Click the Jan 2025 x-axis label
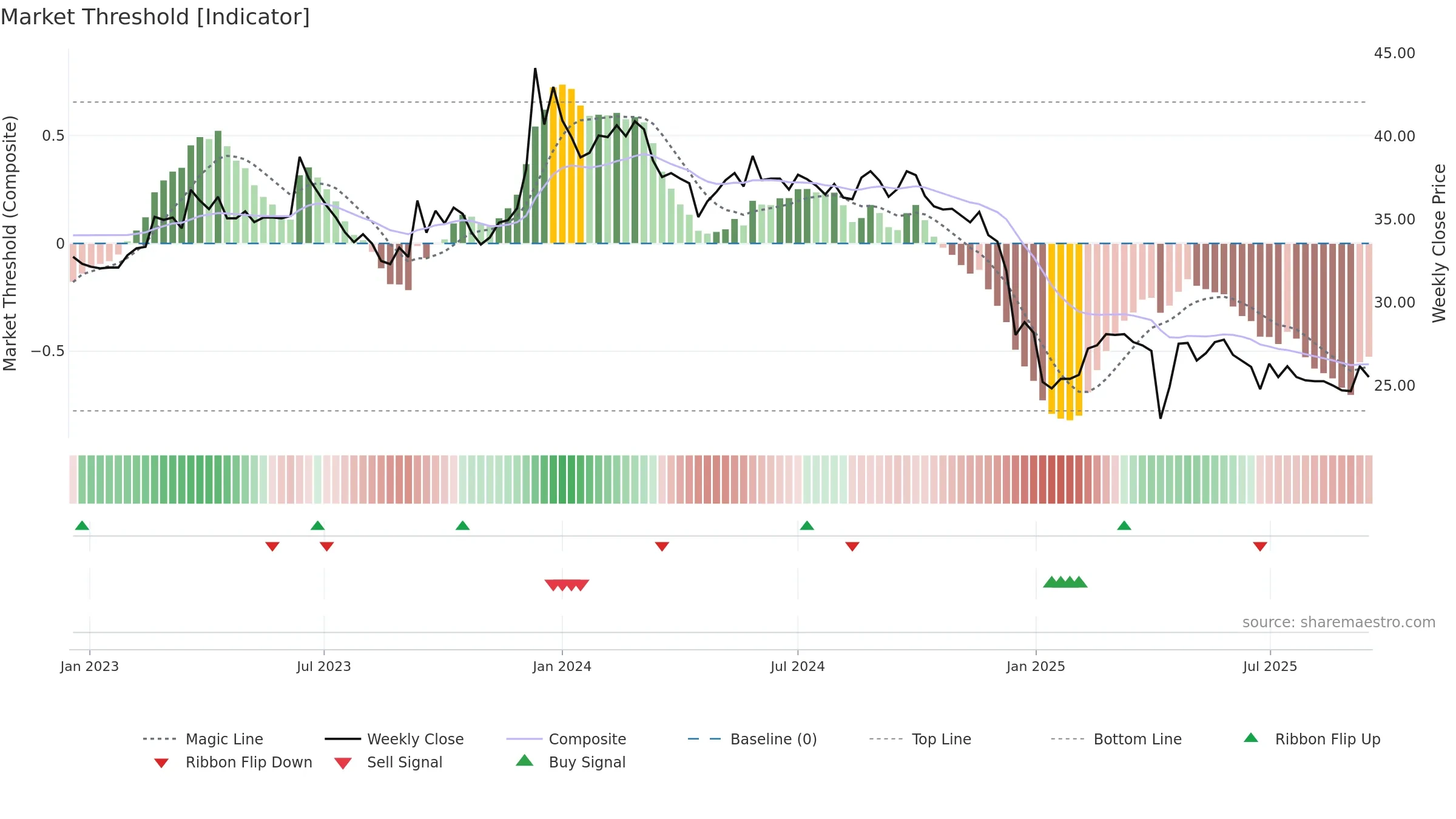This screenshot has height=819, width=1456. click(1036, 667)
